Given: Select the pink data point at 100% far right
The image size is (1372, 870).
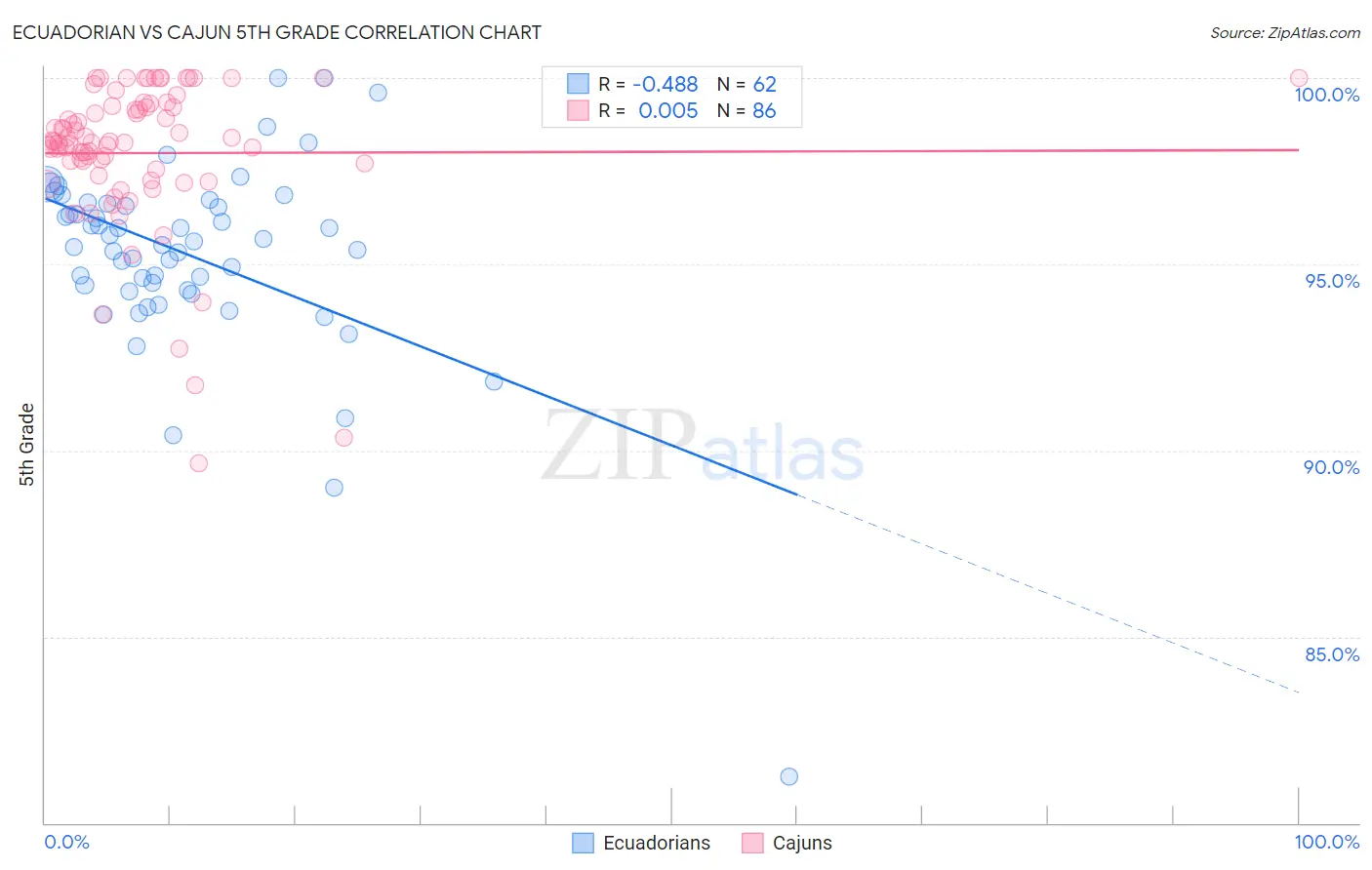Looking at the screenshot, I should tap(1299, 78).
